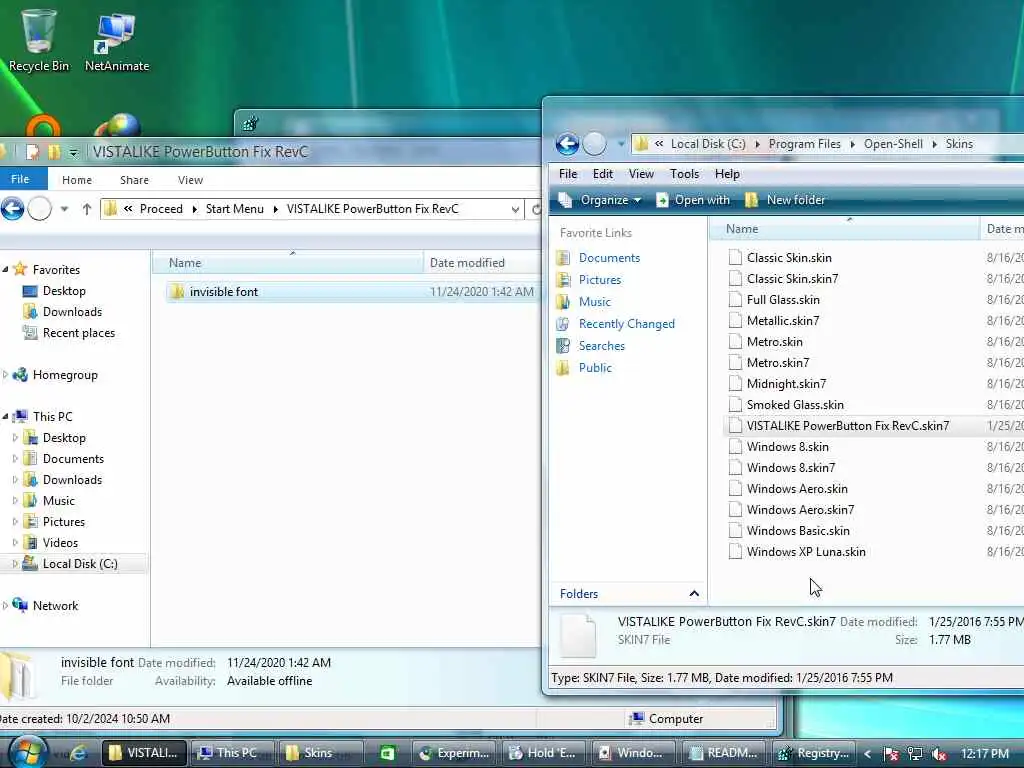Viewport: 1024px width, 768px height.
Task: Open address bar history dropdown in VISTALIKE window
Action: click(x=515, y=209)
